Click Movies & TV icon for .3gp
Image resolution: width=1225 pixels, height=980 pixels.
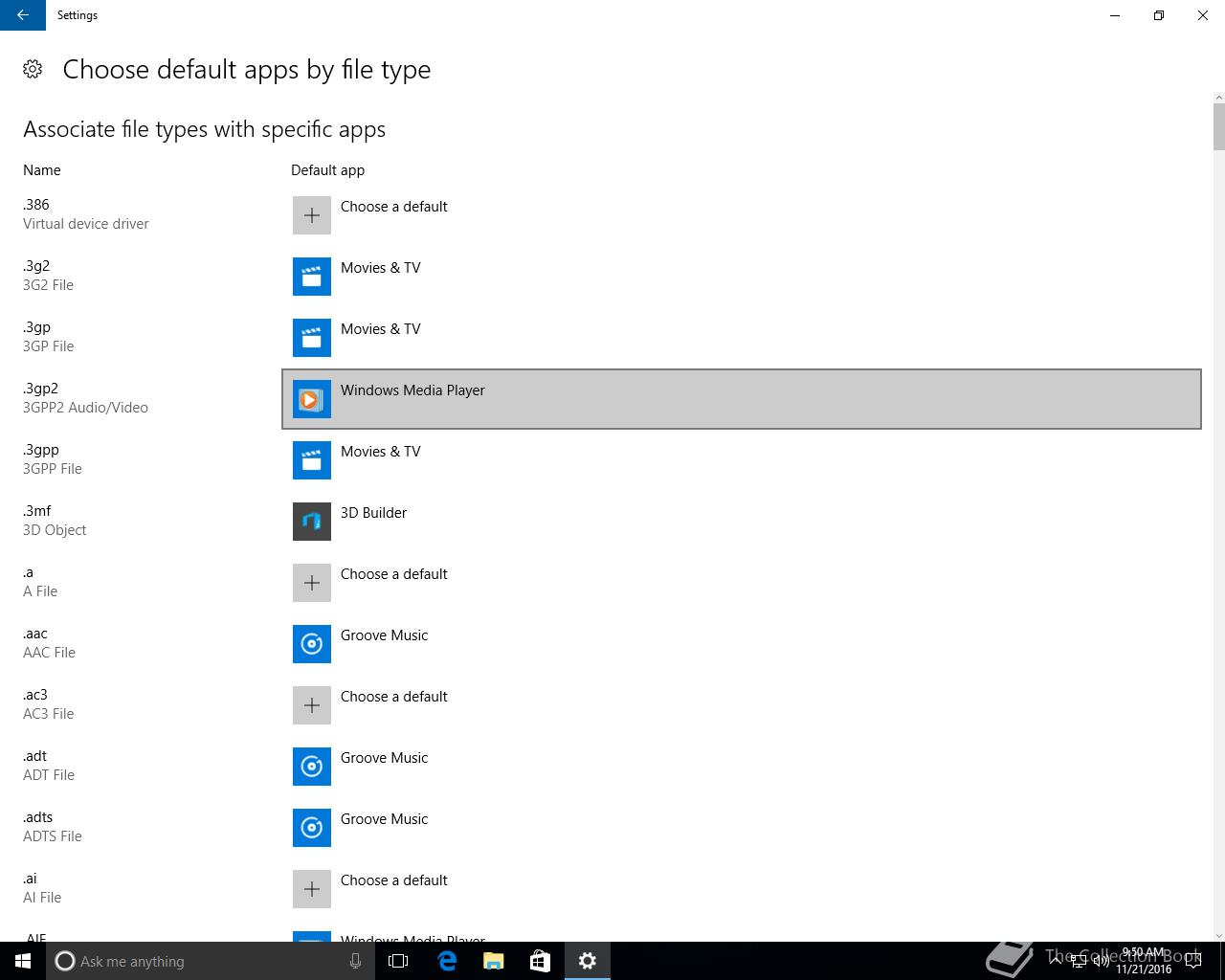click(x=312, y=338)
